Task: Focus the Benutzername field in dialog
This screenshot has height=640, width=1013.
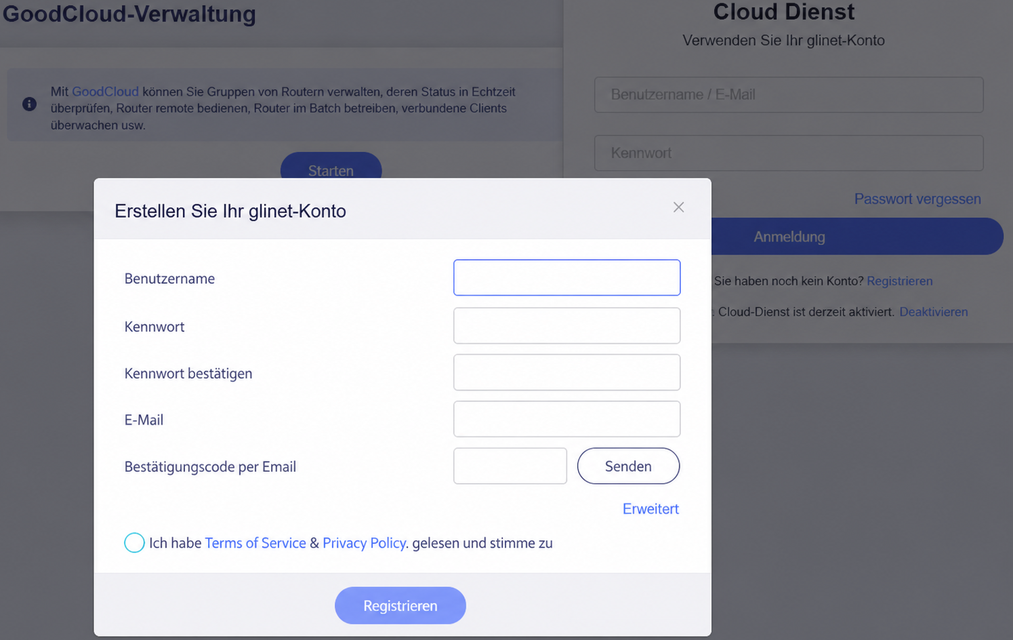Action: (567, 278)
